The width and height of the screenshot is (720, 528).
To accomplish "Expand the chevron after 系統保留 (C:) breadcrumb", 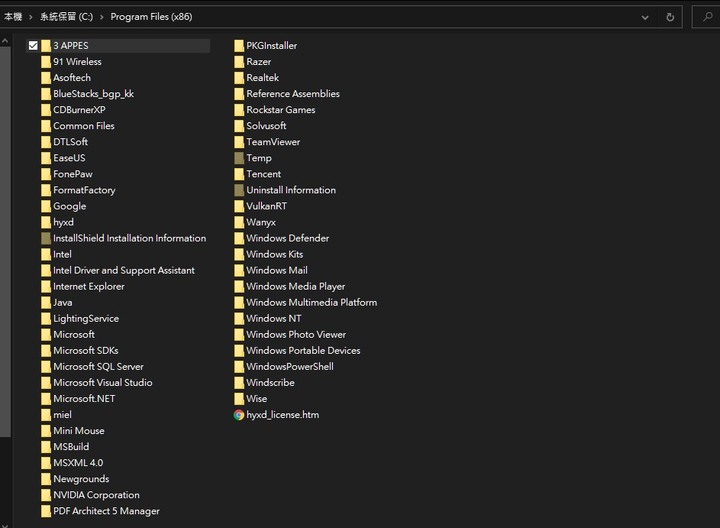I will point(101,17).
